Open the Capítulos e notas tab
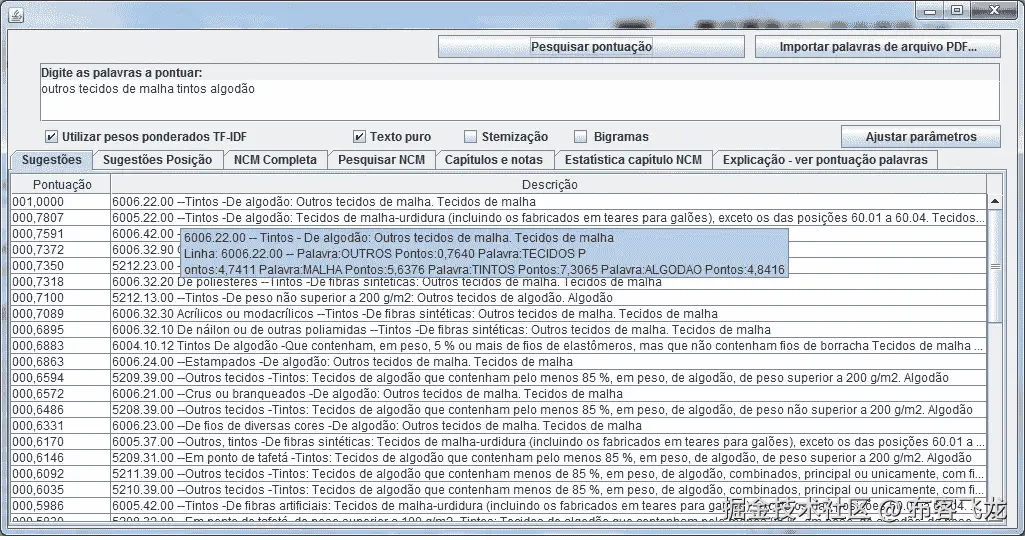1025x540 pixels. (x=494, y=160)
